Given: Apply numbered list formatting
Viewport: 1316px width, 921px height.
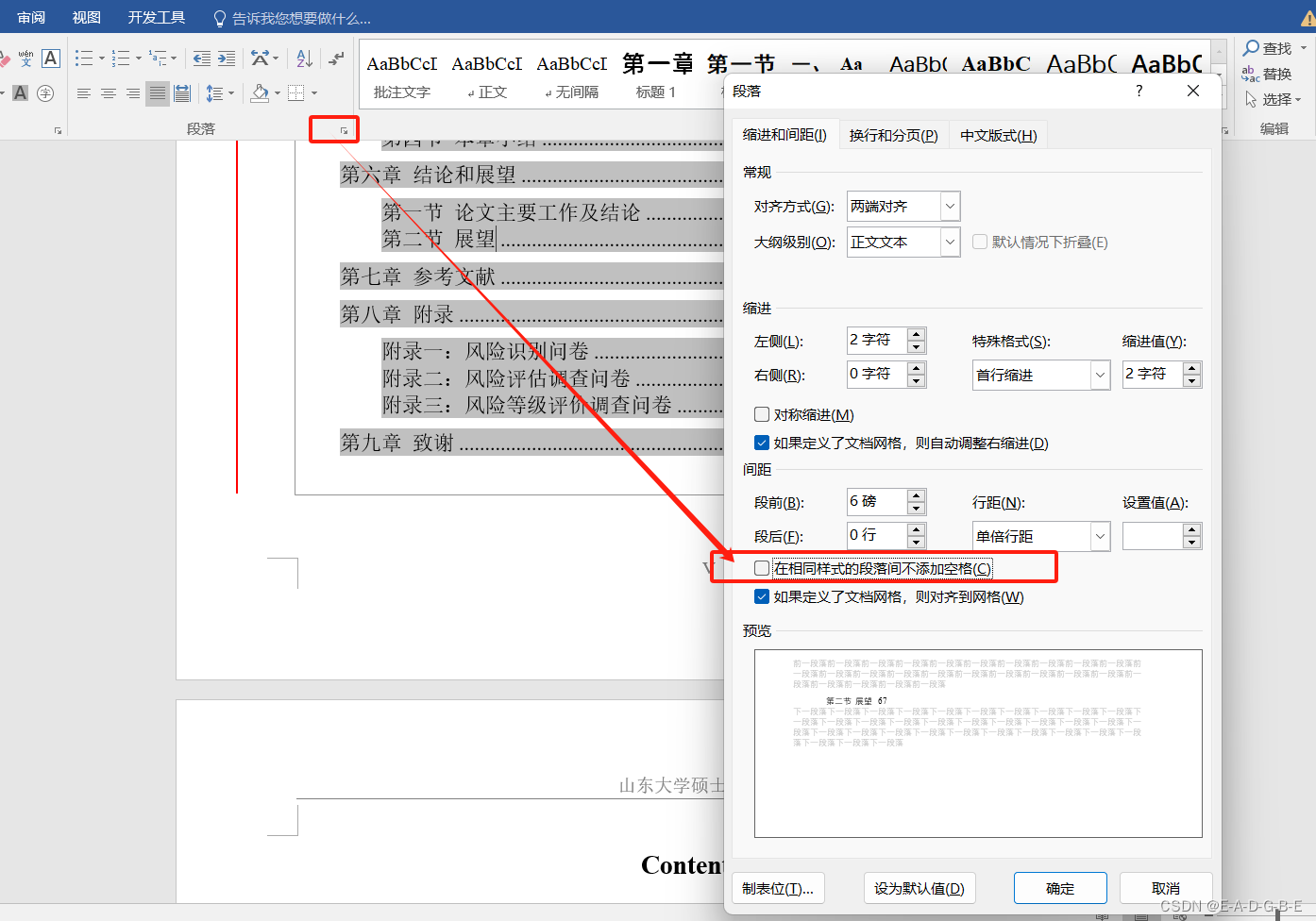Looking at the screenshot, I should click(x=121, y=59).
